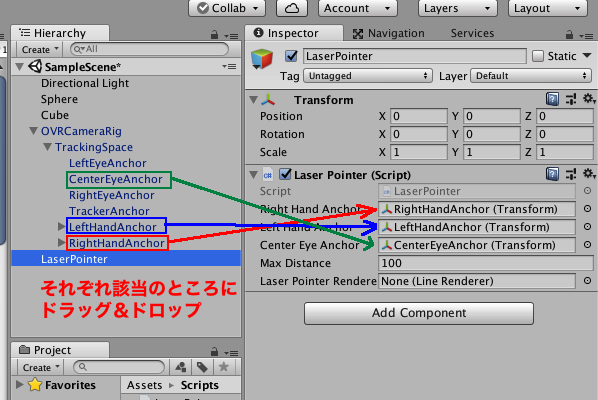598x400 pixels.
Task: Open the Hierarchy panel options menu
Action: 231,36
